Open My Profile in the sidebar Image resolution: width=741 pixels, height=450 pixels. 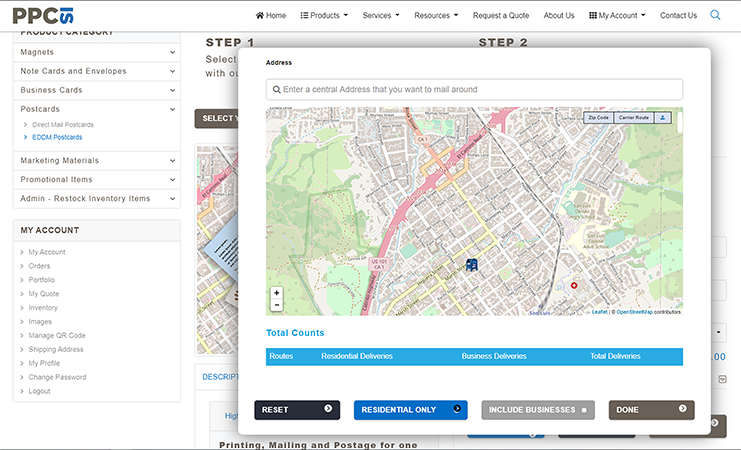pyautogui.click(x=44, y=363)
